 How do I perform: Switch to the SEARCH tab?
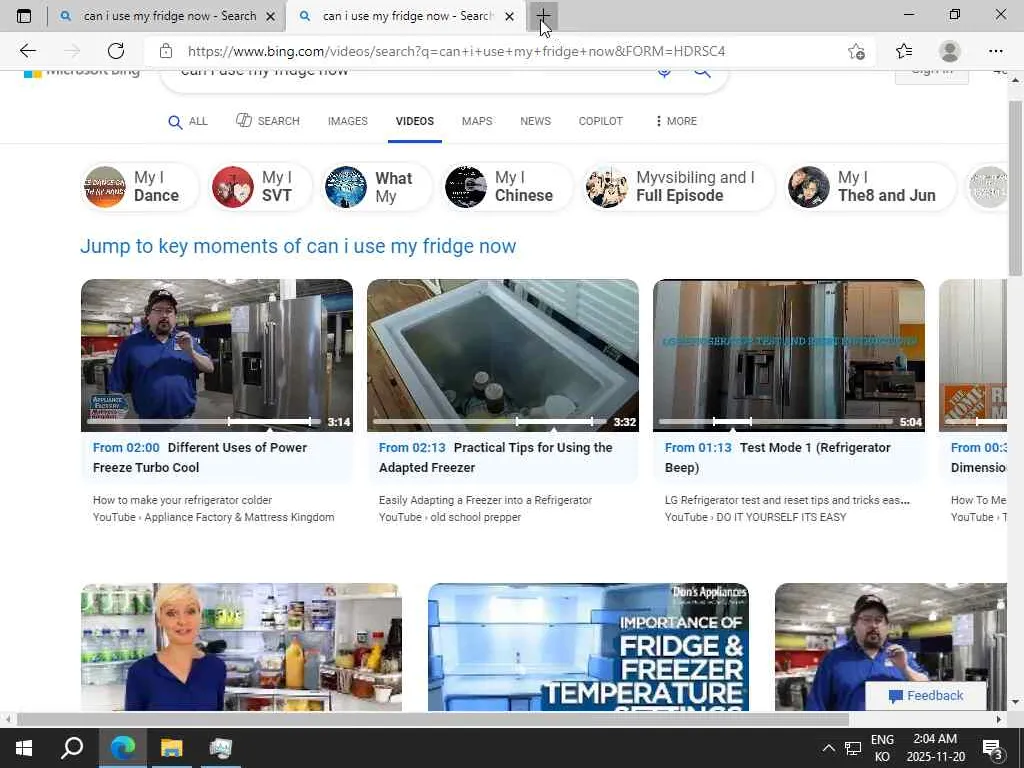(x=268, y=121)
